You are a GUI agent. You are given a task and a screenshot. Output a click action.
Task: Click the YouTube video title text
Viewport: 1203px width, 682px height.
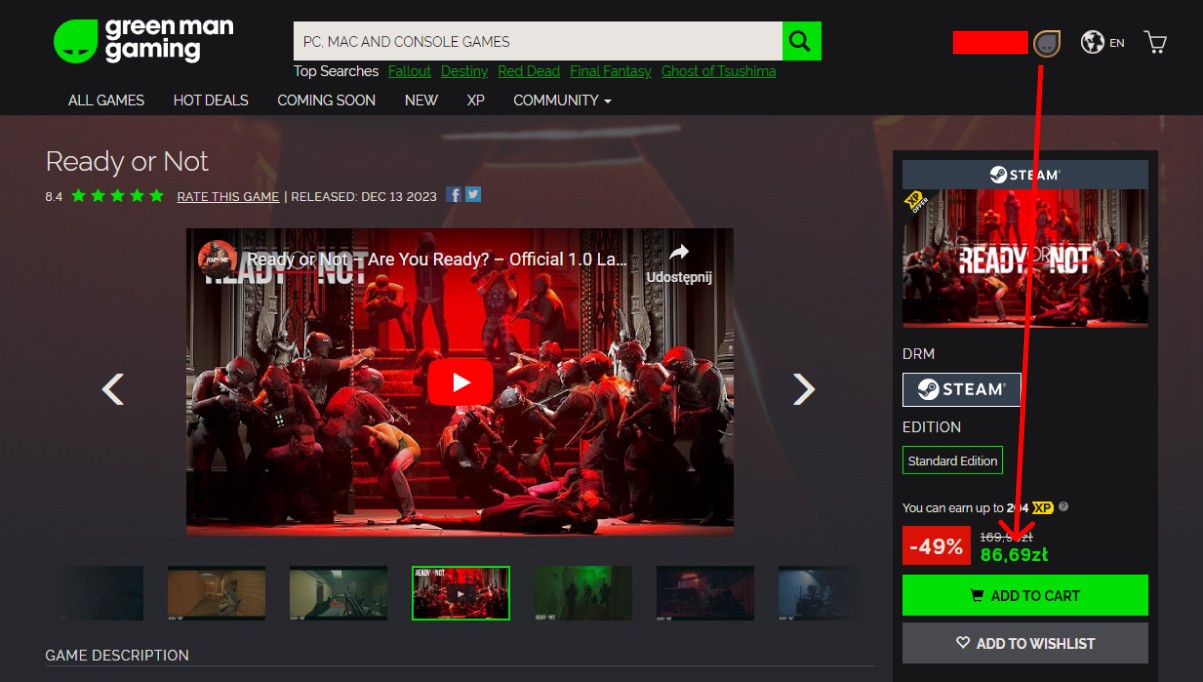pos(437,259)
